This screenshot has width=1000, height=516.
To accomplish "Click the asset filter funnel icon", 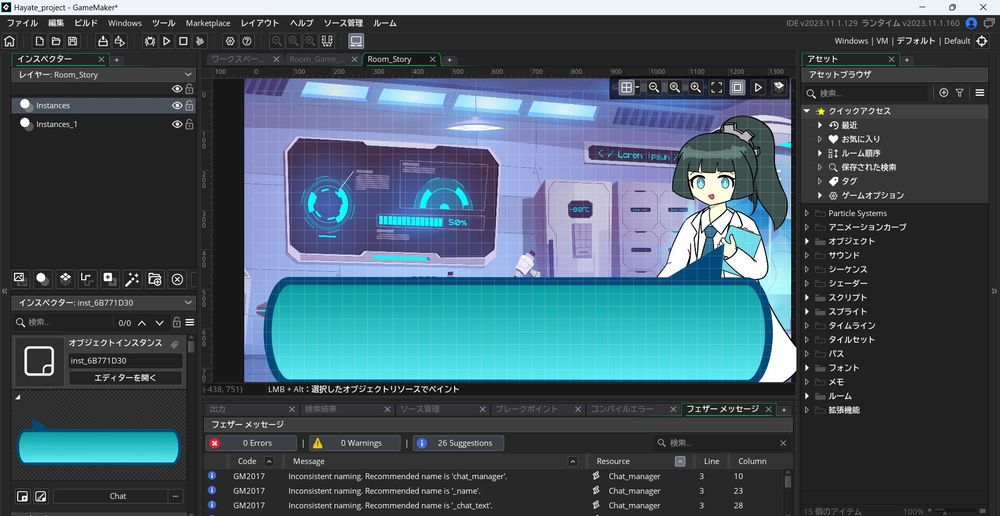I will (x=959, y=93).
